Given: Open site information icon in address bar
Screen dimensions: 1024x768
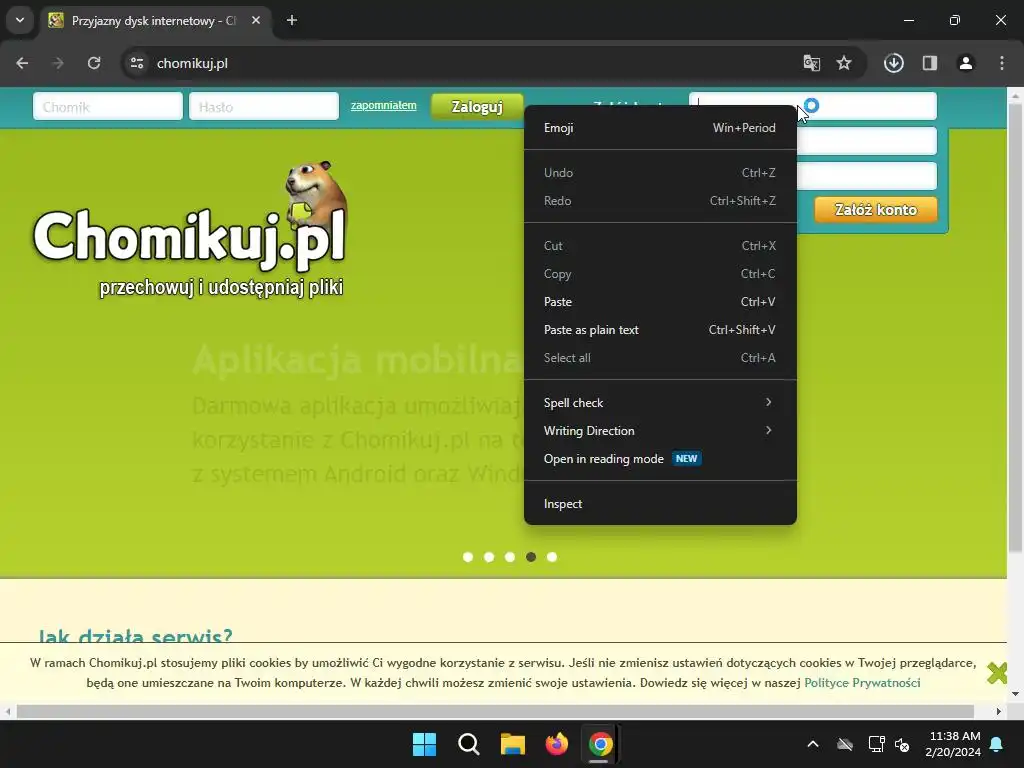Looking at the screenshot, I should tap(137, 63).
